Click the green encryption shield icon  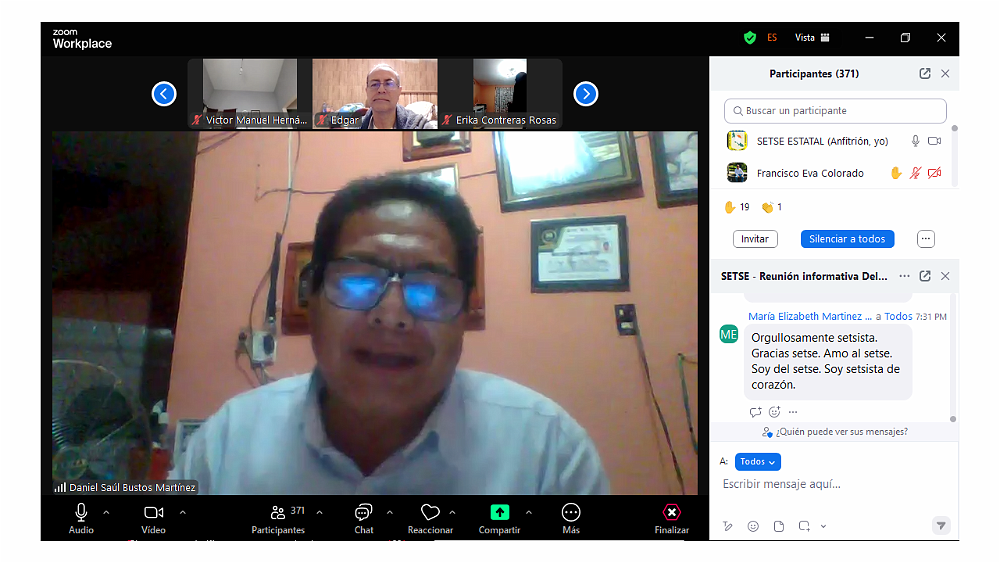click(749, 38)
